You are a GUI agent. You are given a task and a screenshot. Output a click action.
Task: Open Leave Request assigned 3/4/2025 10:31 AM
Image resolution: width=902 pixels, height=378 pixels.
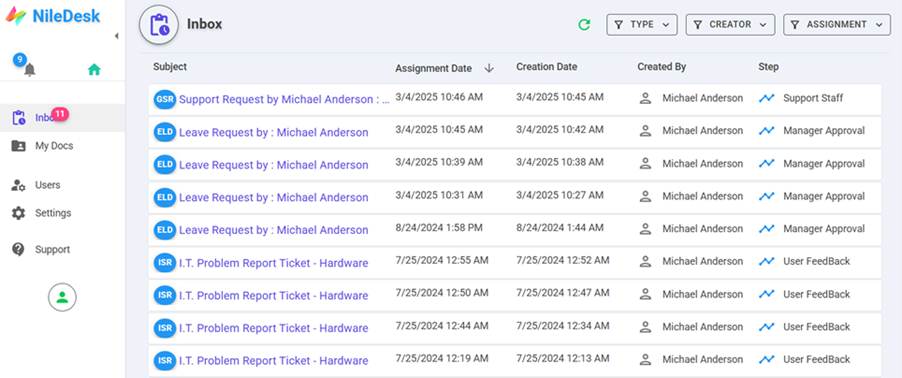click(273, 197)
